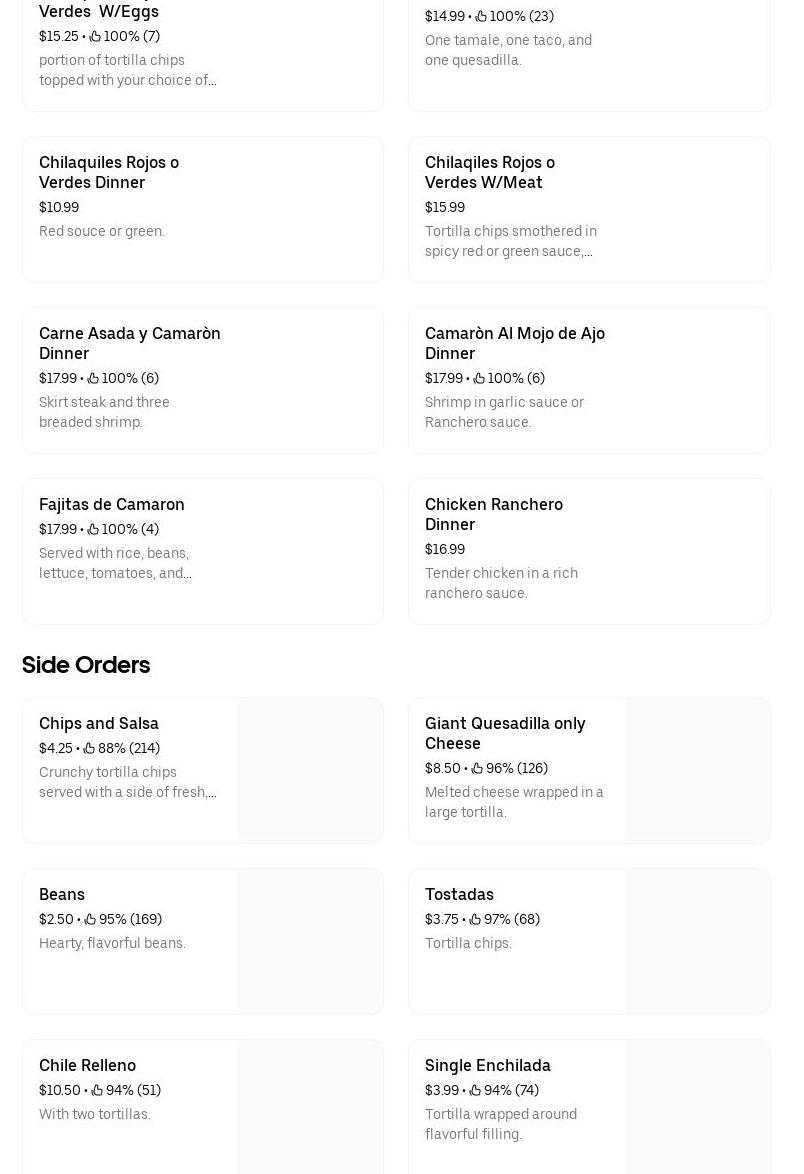
Task: Open Chilaqiles Rojos o Verdes W/Meat
Action: (490, 172)
